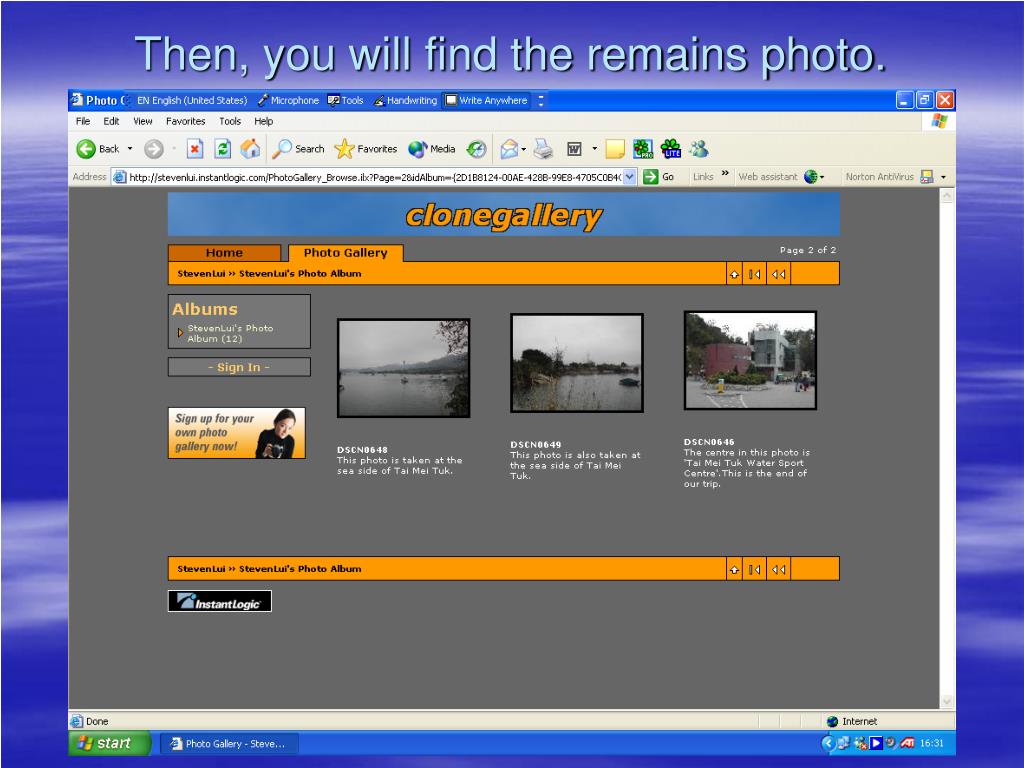Open the DSCN0646 Water Sport Centre thumbnail
The width and height of the screenshot is (1024, 768).
(x=750, y=360)
